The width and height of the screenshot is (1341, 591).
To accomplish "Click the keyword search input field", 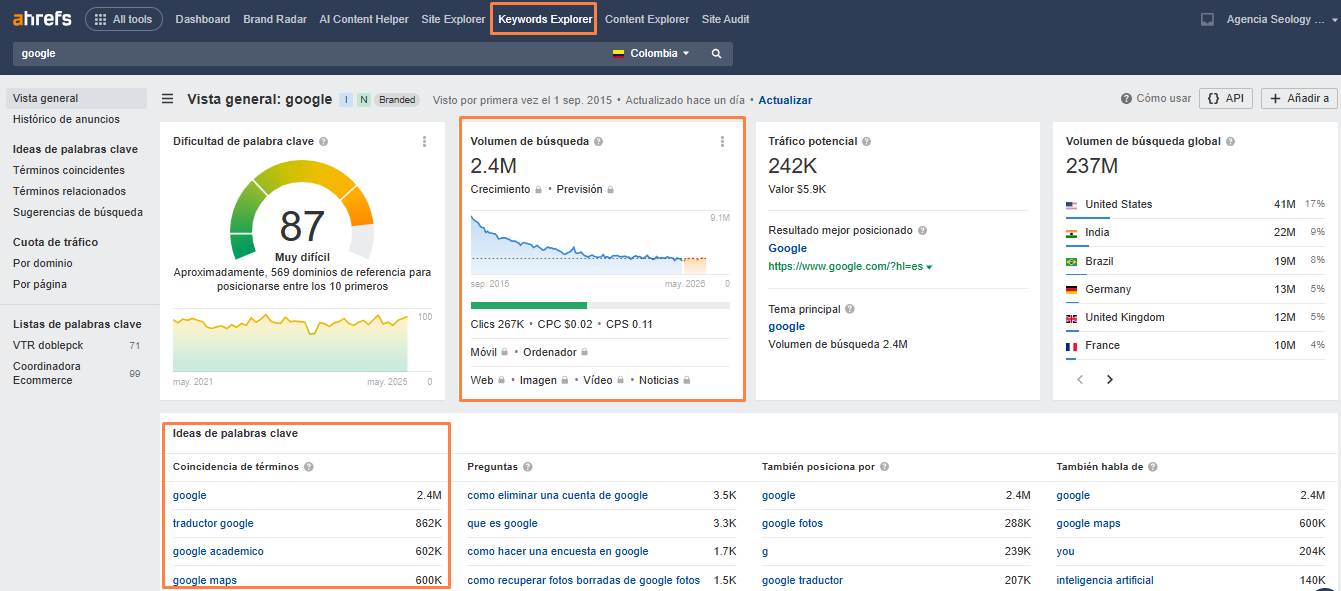I will coord(300,54).
